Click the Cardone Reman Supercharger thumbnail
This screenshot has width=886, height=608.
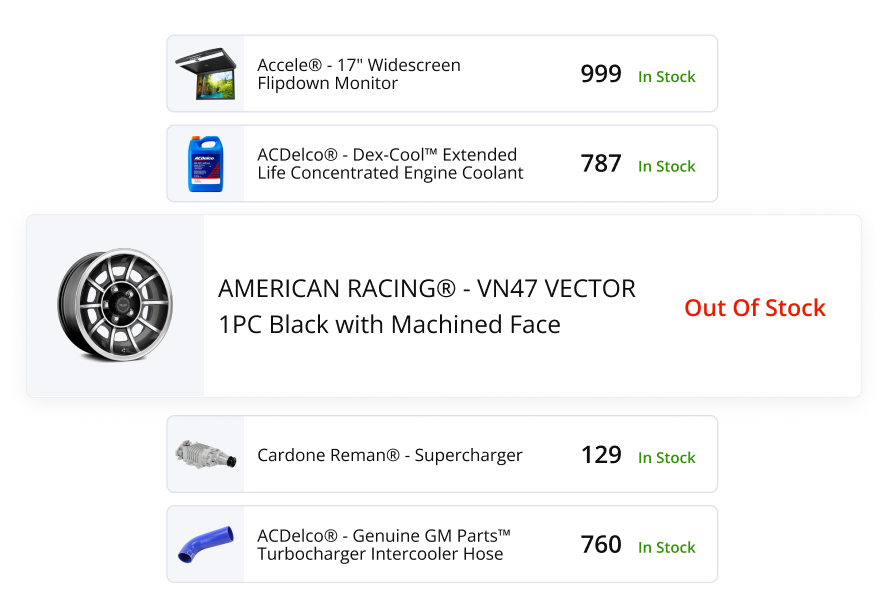205,453
